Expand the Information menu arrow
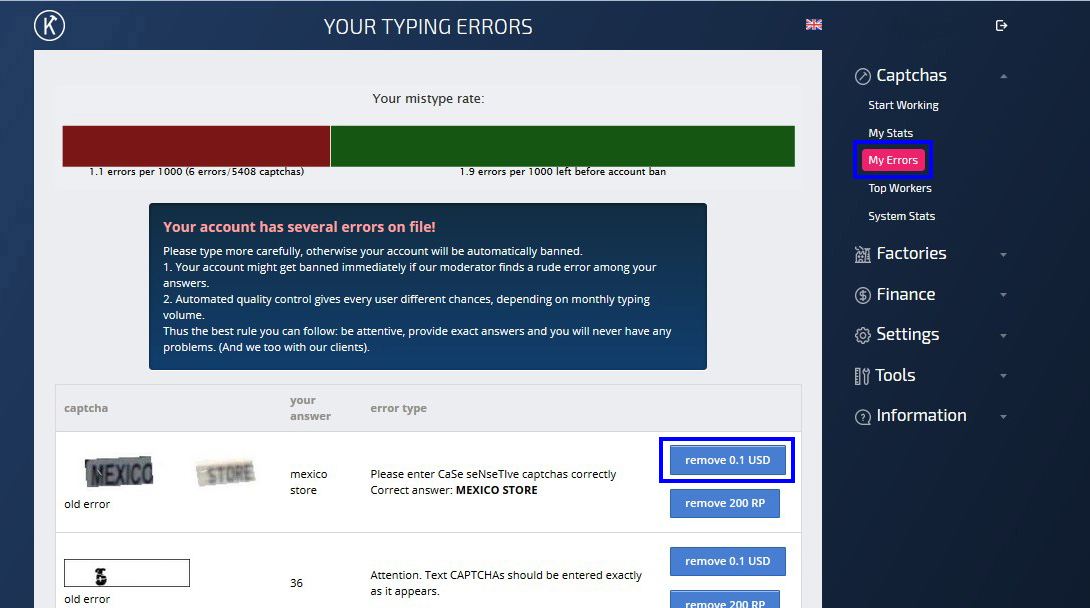Image resolution: width=1090 pixels, height=608 pixels. pyautogui.click(x=1003, y=416)
